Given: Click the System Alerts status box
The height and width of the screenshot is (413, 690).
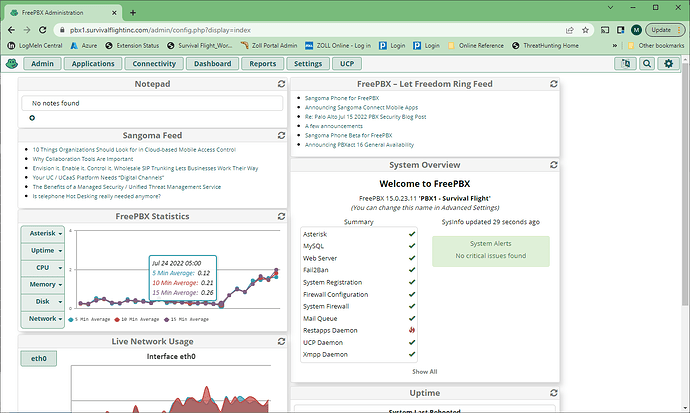Looking at the screenshot, I should (491, 251).
